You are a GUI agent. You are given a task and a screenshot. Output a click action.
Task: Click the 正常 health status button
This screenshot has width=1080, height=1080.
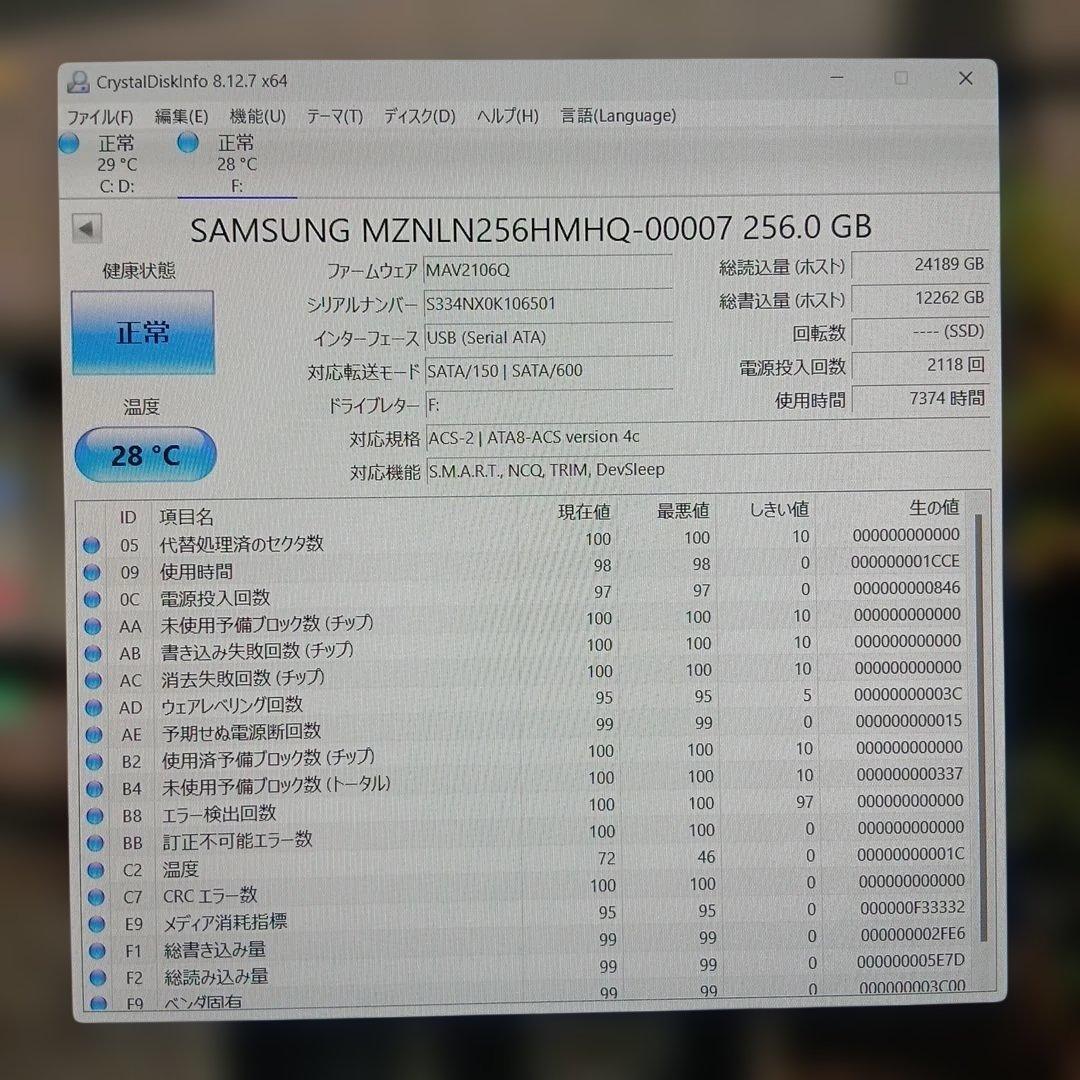coord(142,333)
